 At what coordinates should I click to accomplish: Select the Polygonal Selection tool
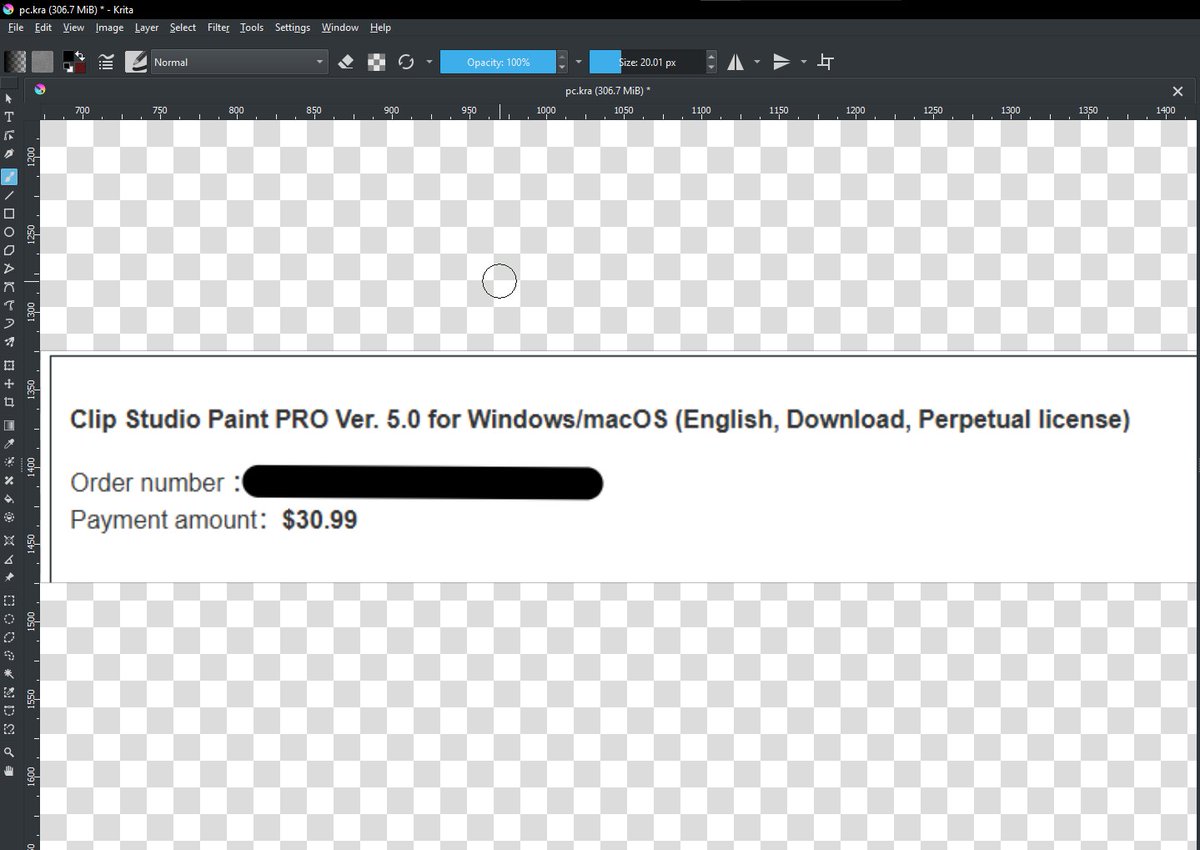[9, 637]
